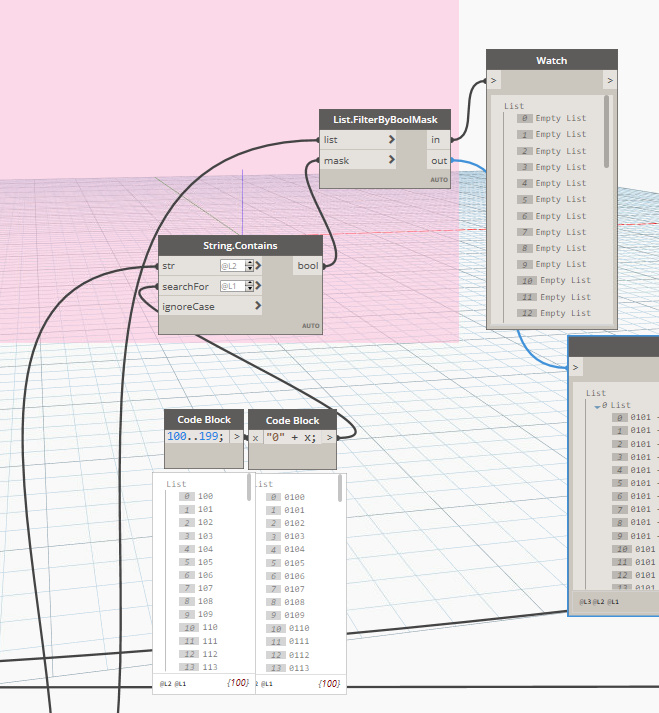
Task: Click the Watch node output port arrow
Action: (x=610, y=80)
